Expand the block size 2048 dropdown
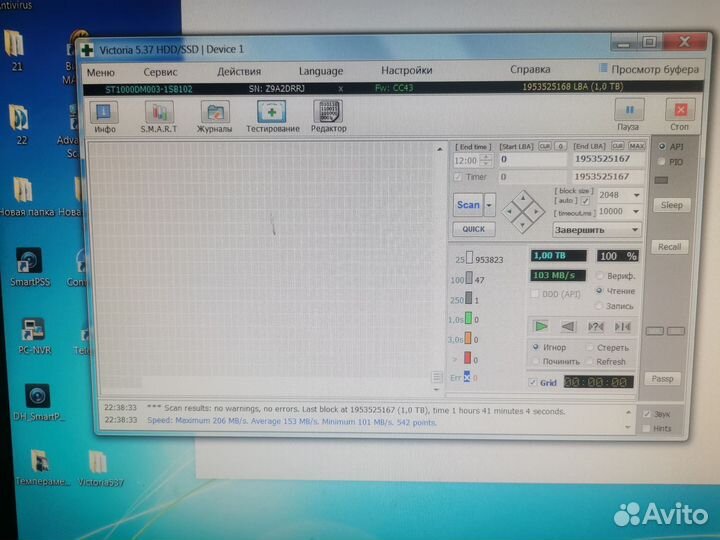 click(x=637, y=195)
